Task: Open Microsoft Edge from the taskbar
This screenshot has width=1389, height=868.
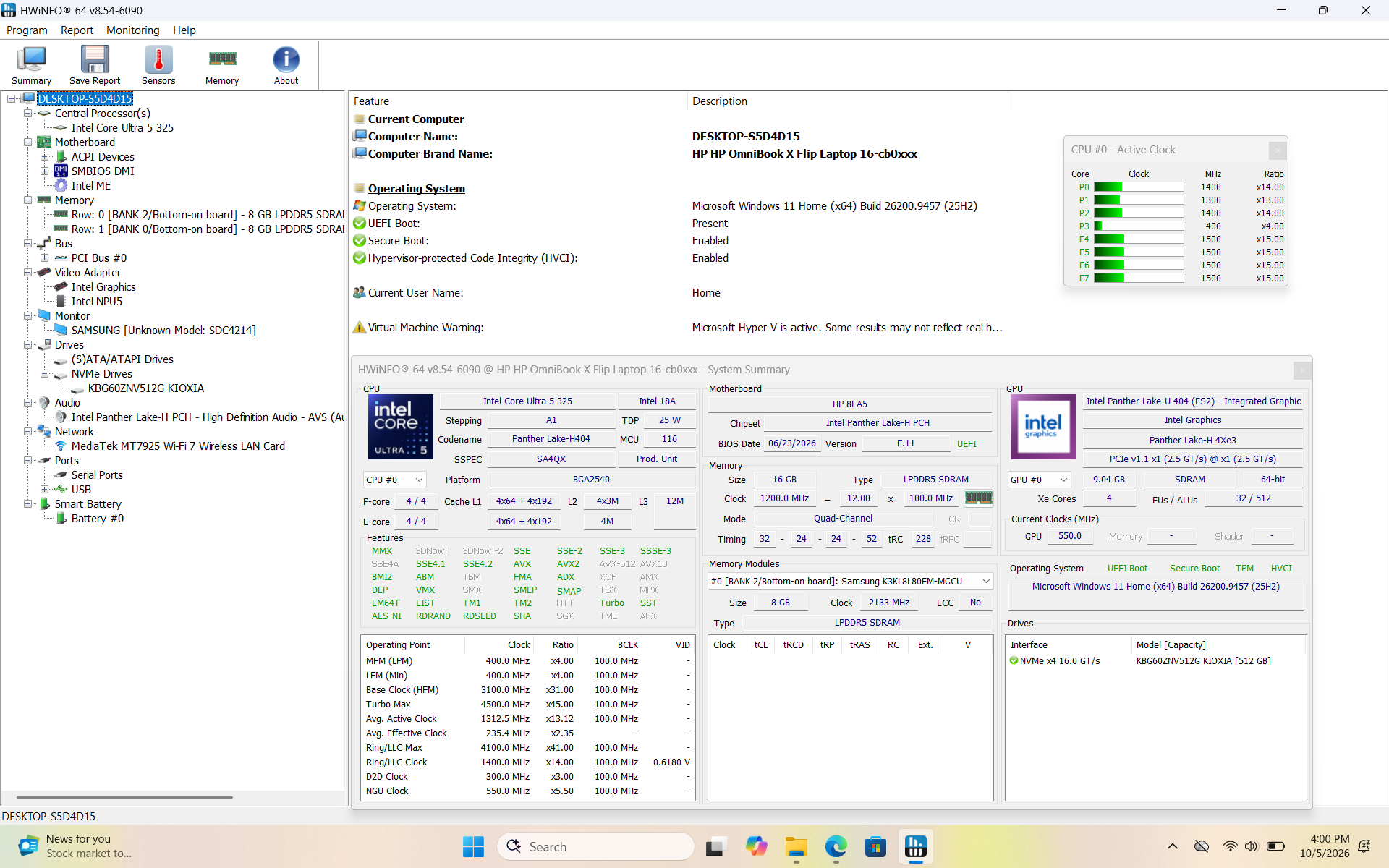Action: pyautogui.click(x=836, y=846)
